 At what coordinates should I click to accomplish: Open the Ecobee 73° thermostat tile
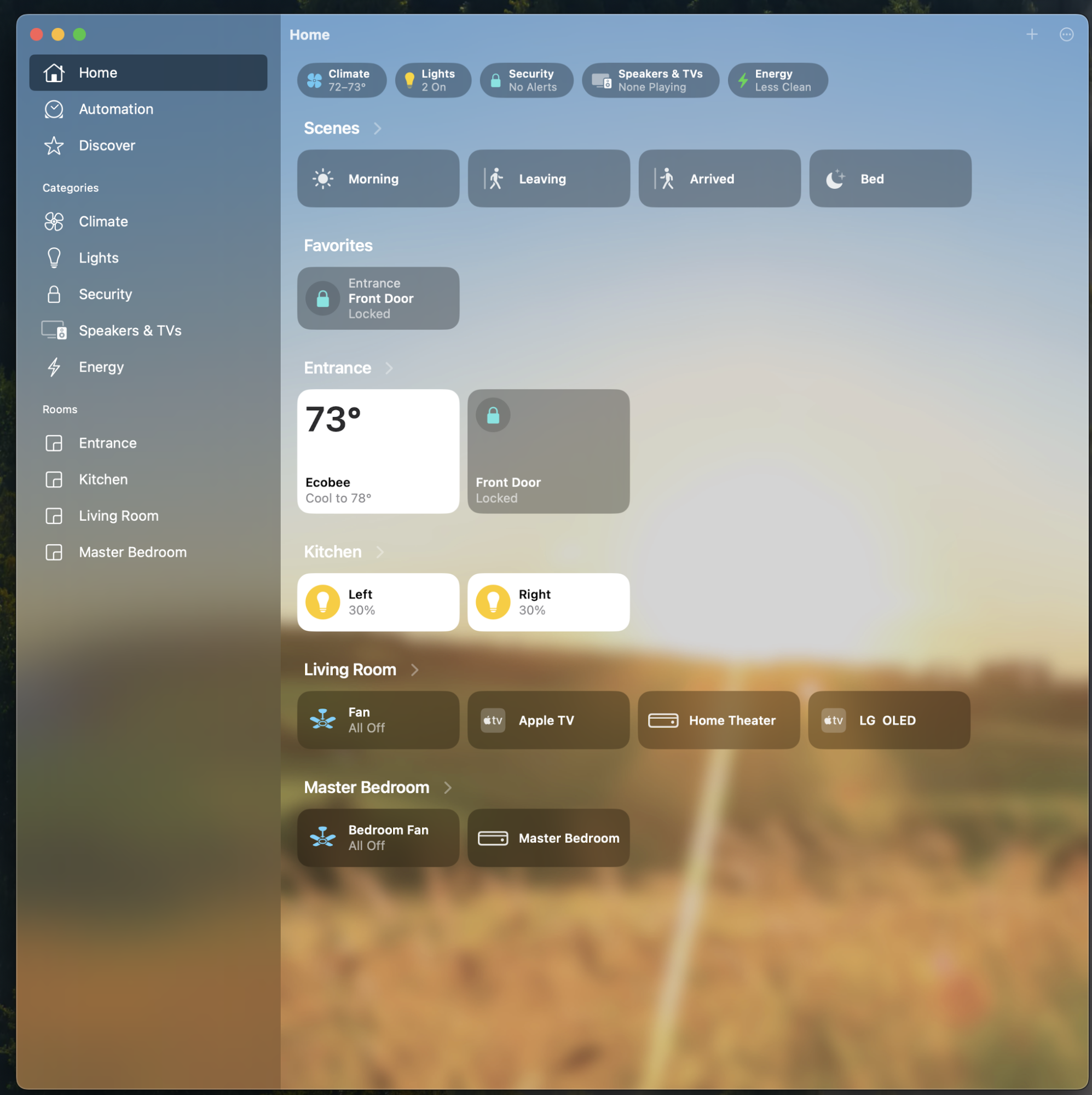[x=378, y=451]
